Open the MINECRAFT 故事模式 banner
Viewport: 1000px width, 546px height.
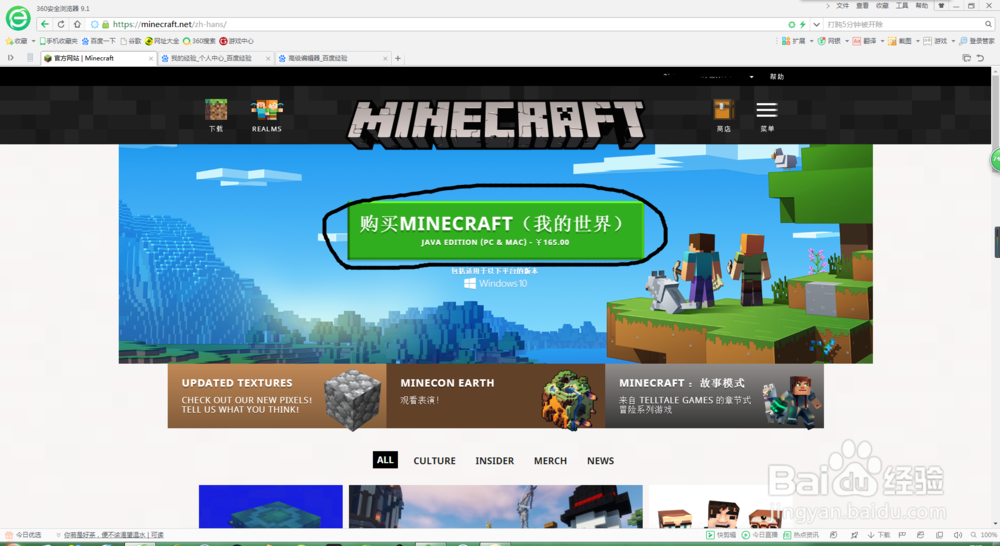[x=714, y=395]
